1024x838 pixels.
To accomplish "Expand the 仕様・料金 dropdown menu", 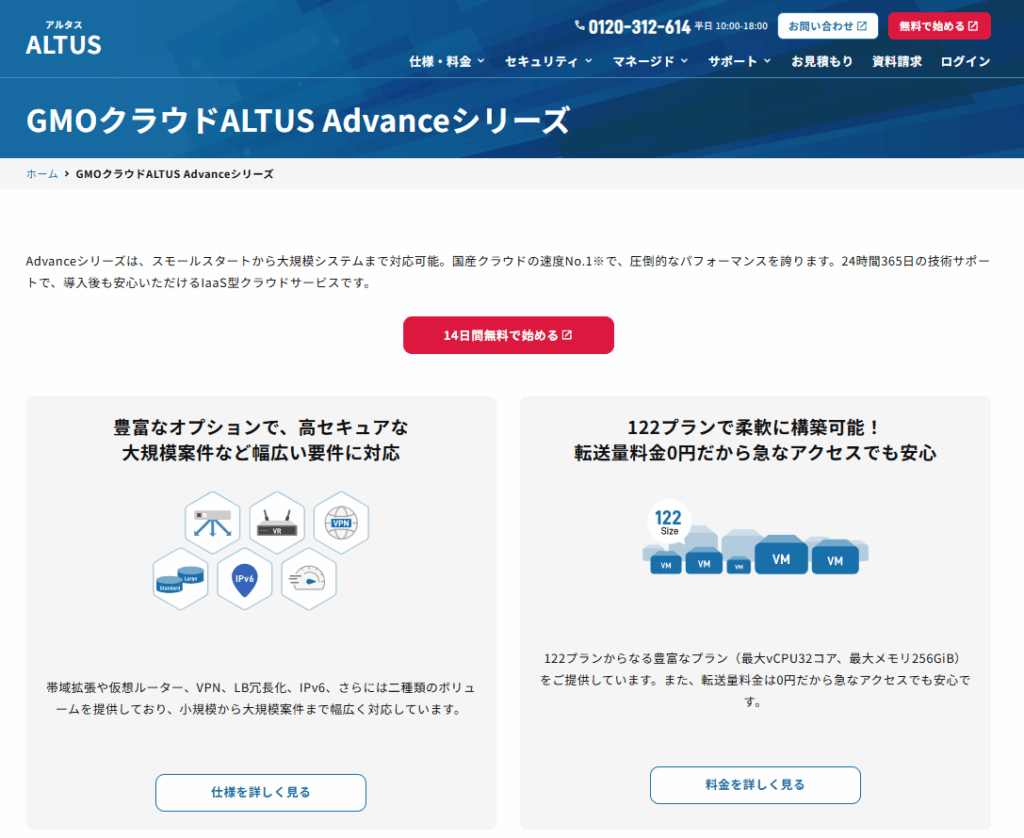I will tap(446, 61).
